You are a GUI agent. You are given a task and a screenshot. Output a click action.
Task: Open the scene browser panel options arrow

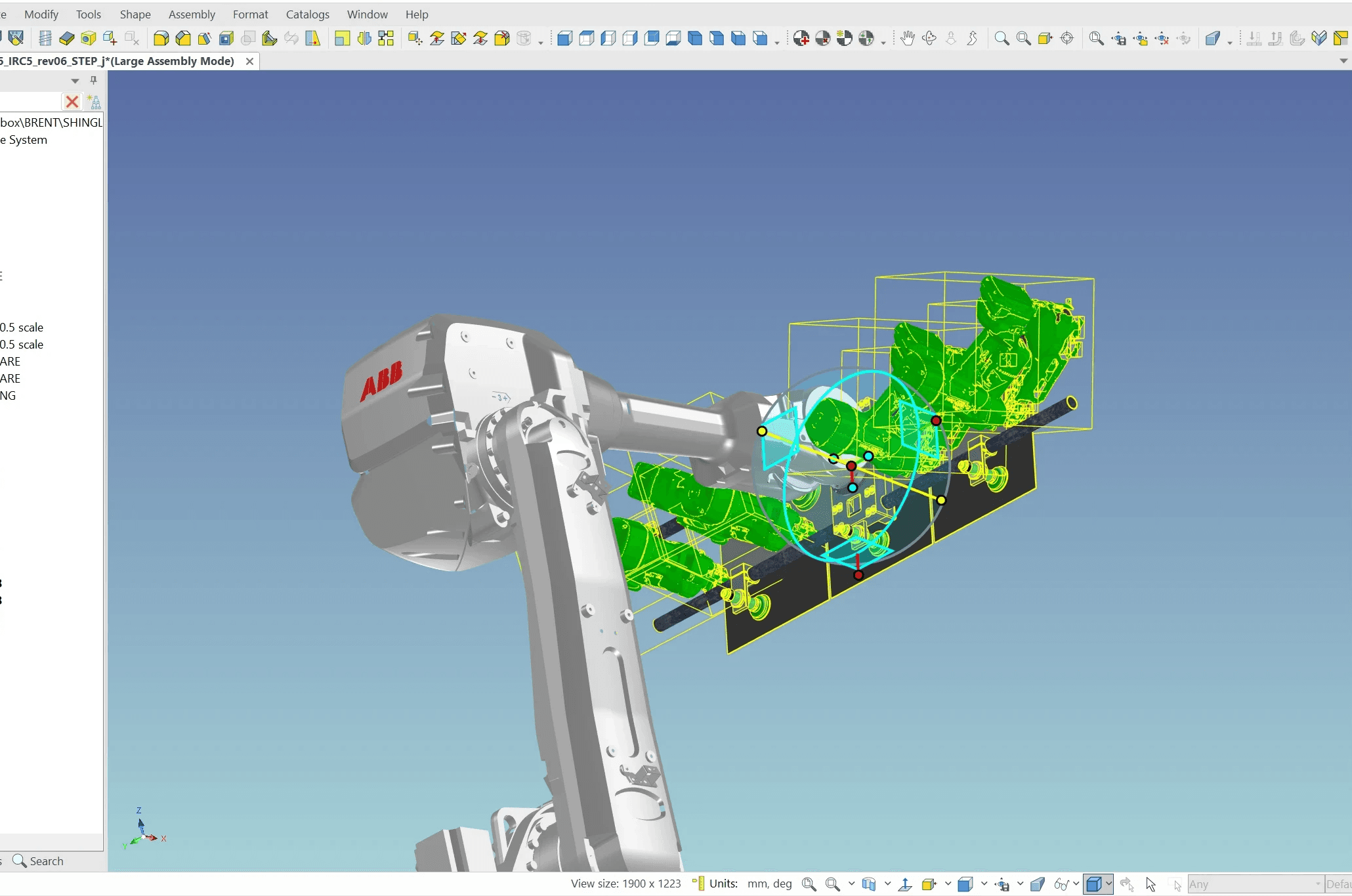click(75, 81)
